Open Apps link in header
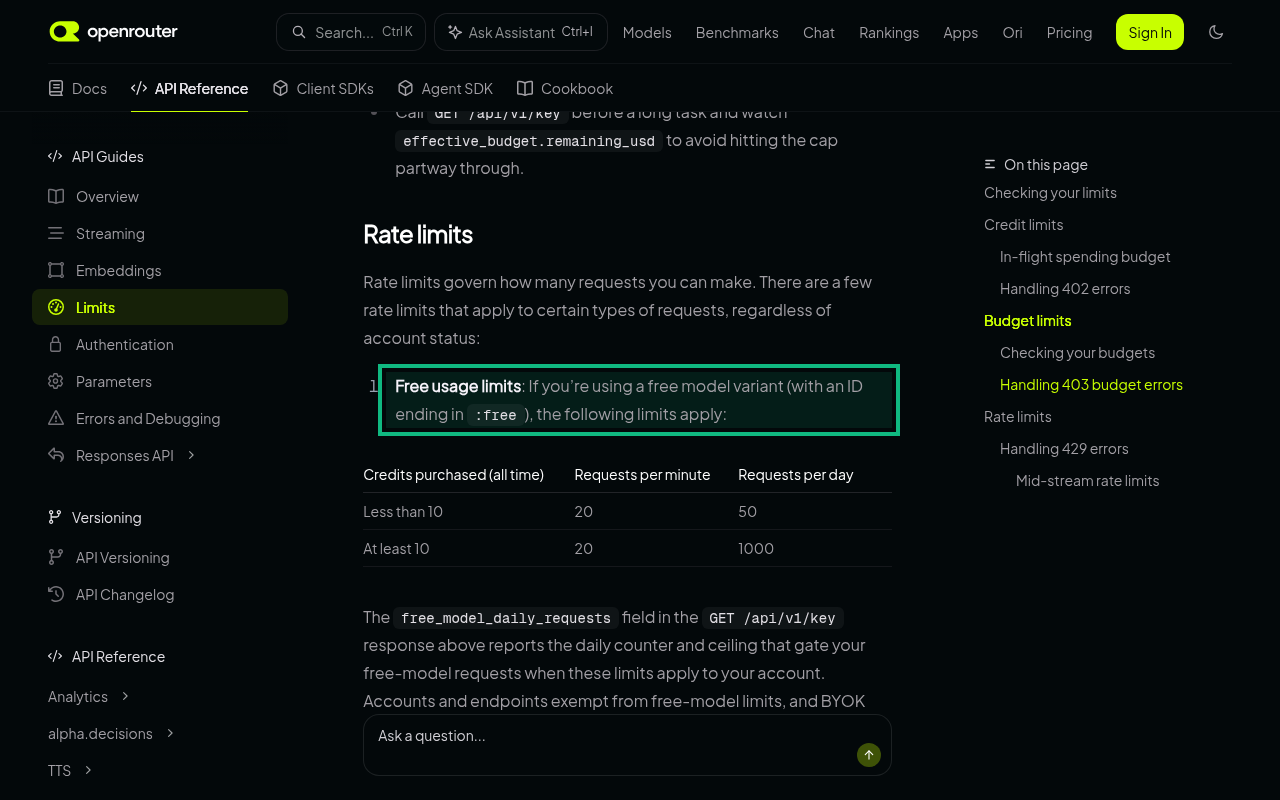 pyautogui.click(x=961, y=32)
